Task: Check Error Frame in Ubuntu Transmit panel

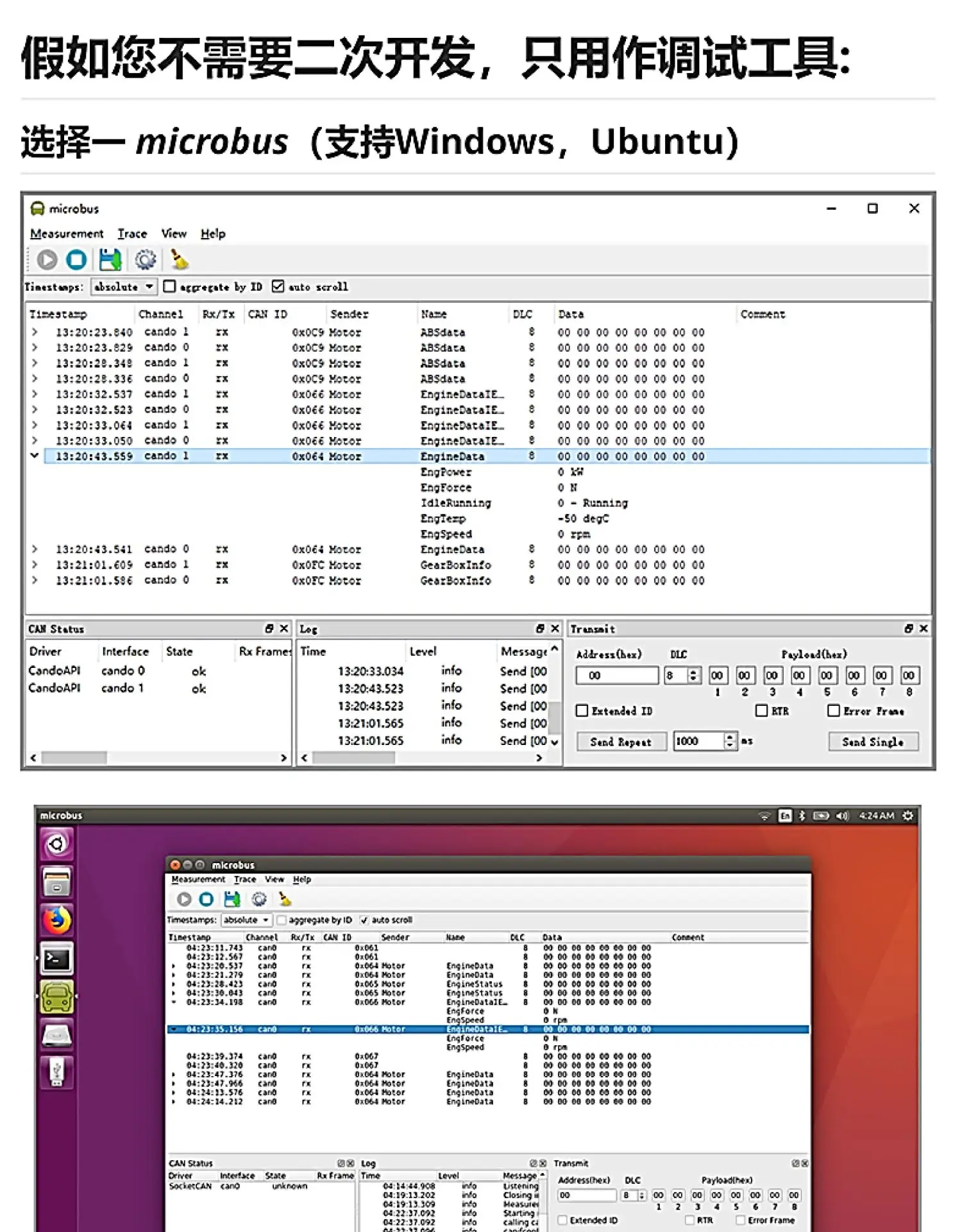Action: click(741, 1220)
